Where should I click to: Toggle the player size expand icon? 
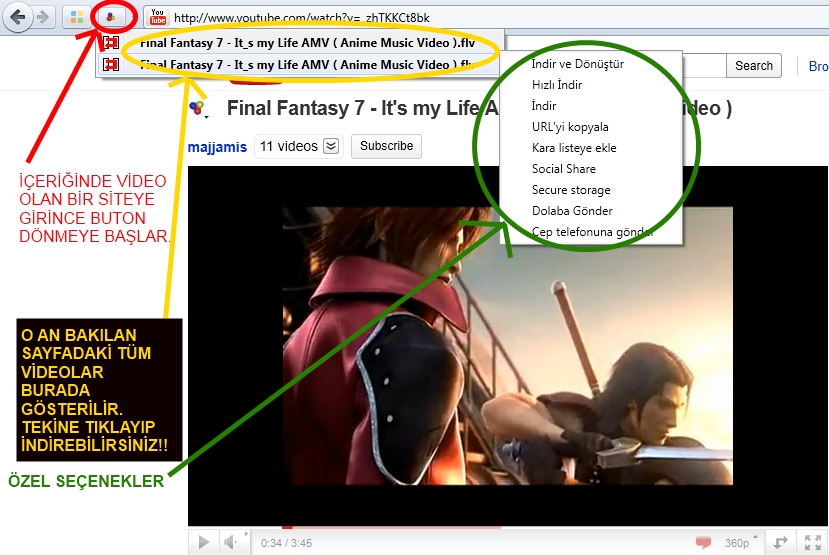tap(782, 542)
